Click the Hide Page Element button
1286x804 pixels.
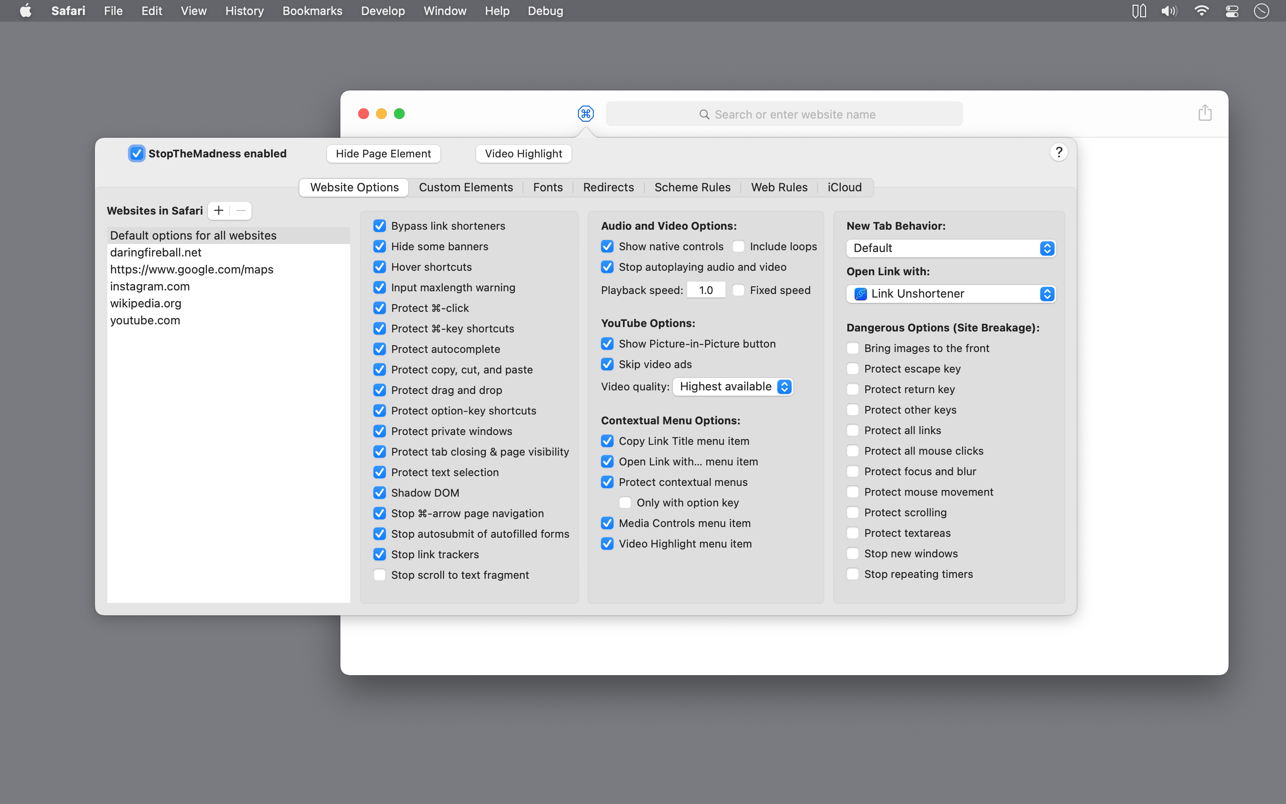[383, 154]
